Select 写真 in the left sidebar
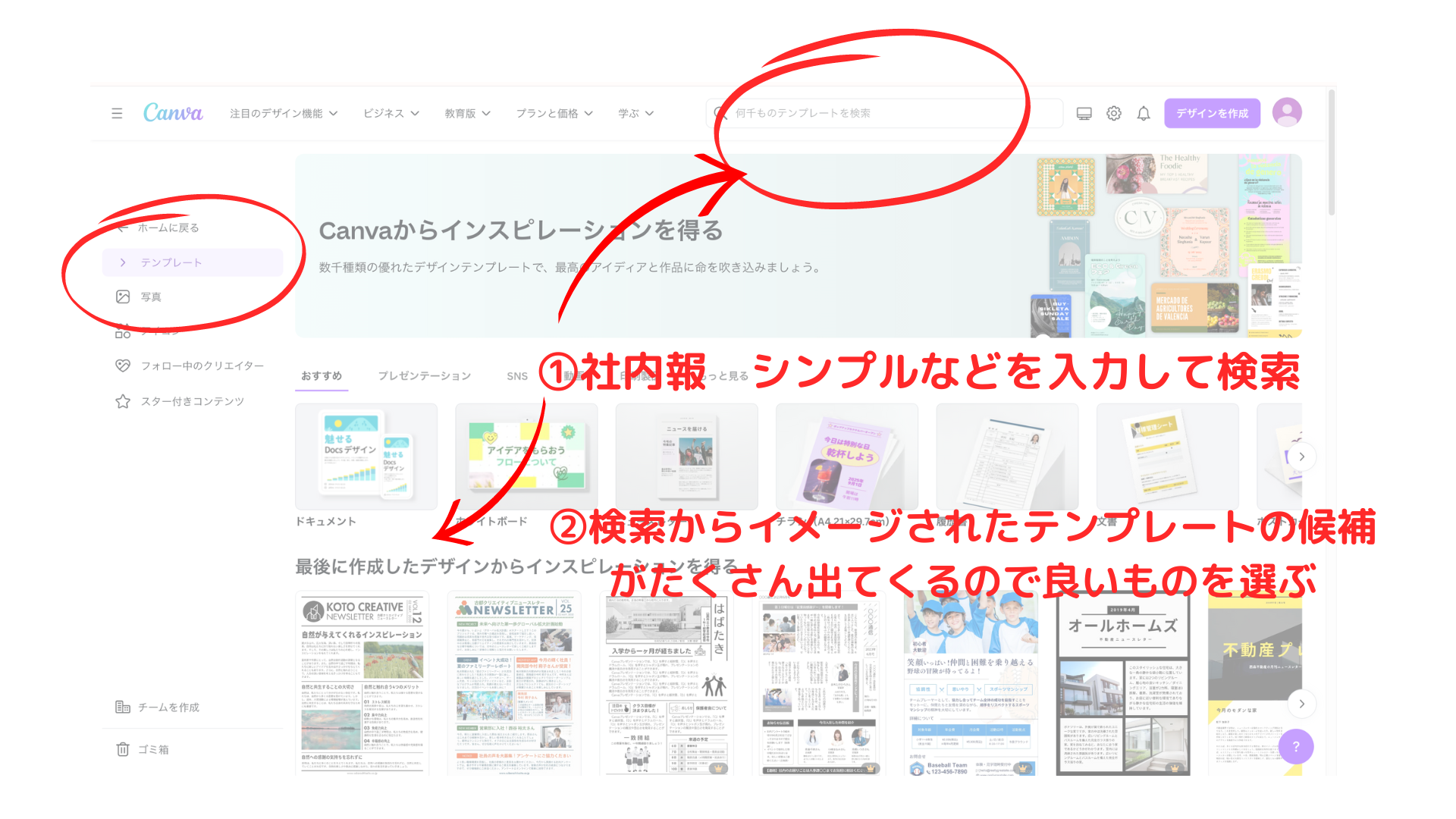 [151, 297]
